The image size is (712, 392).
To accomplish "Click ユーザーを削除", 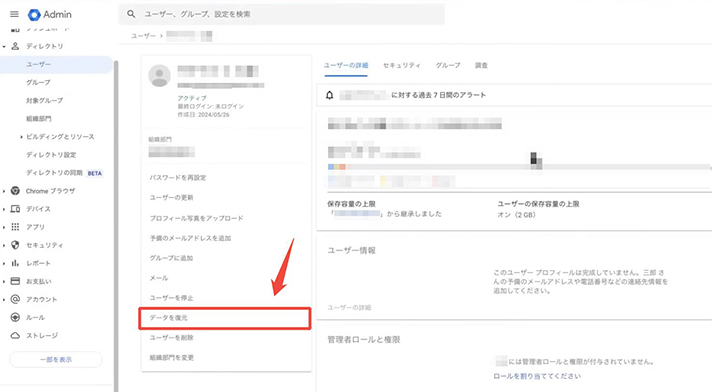I will pos(172,337).
